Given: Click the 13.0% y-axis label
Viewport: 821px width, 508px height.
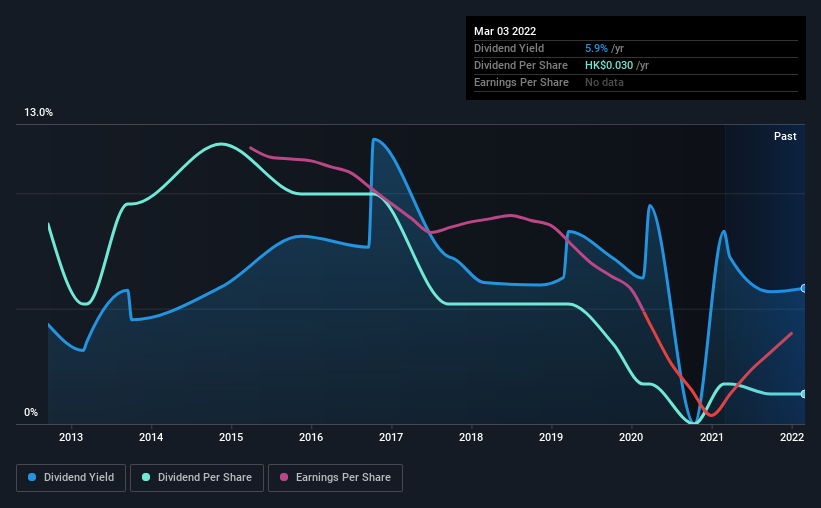Looking at the screenshot, I should (x=38, y=113).
